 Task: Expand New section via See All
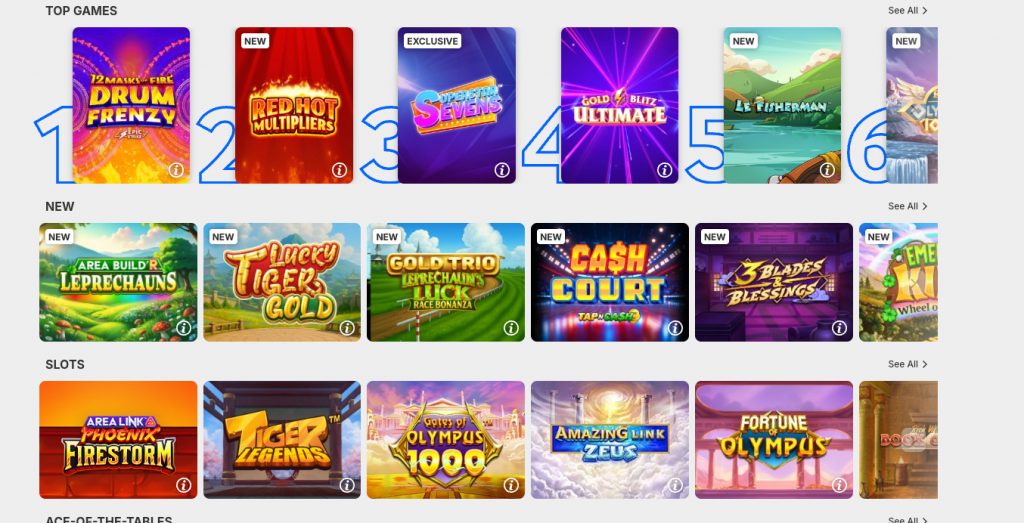(908, 206)
